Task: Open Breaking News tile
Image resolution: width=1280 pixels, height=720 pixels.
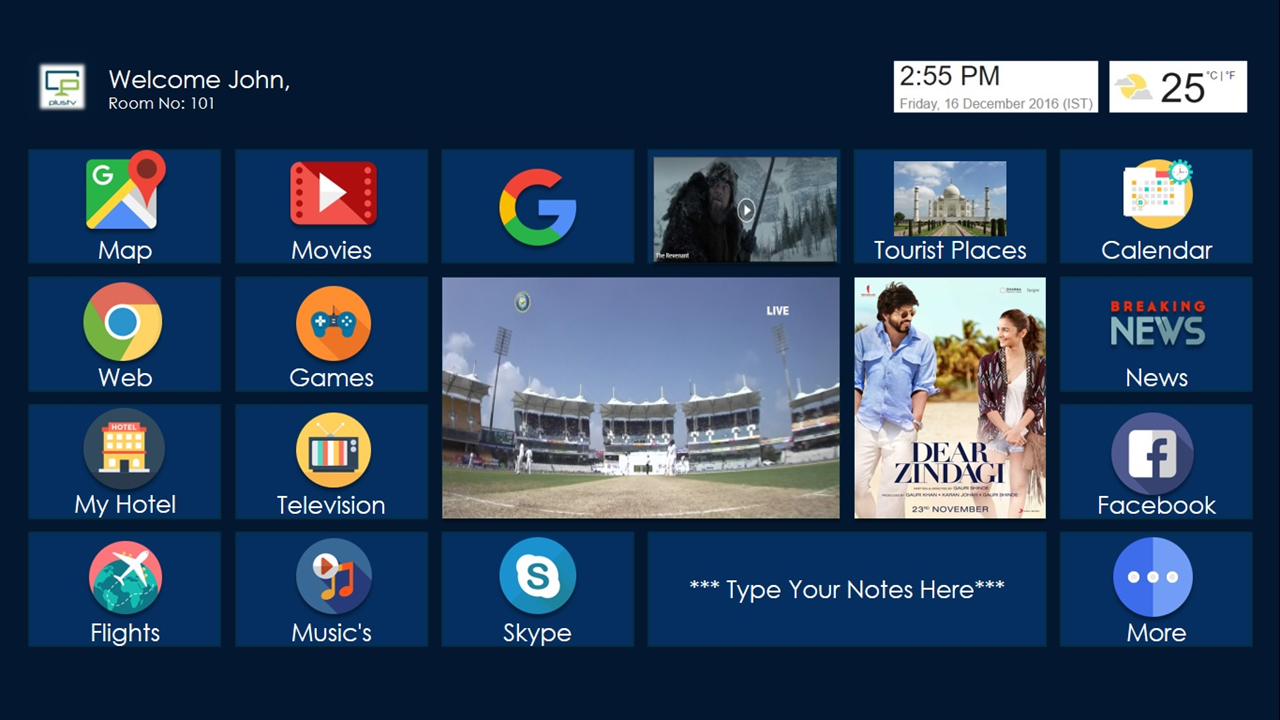Action: click(1156, 334)
